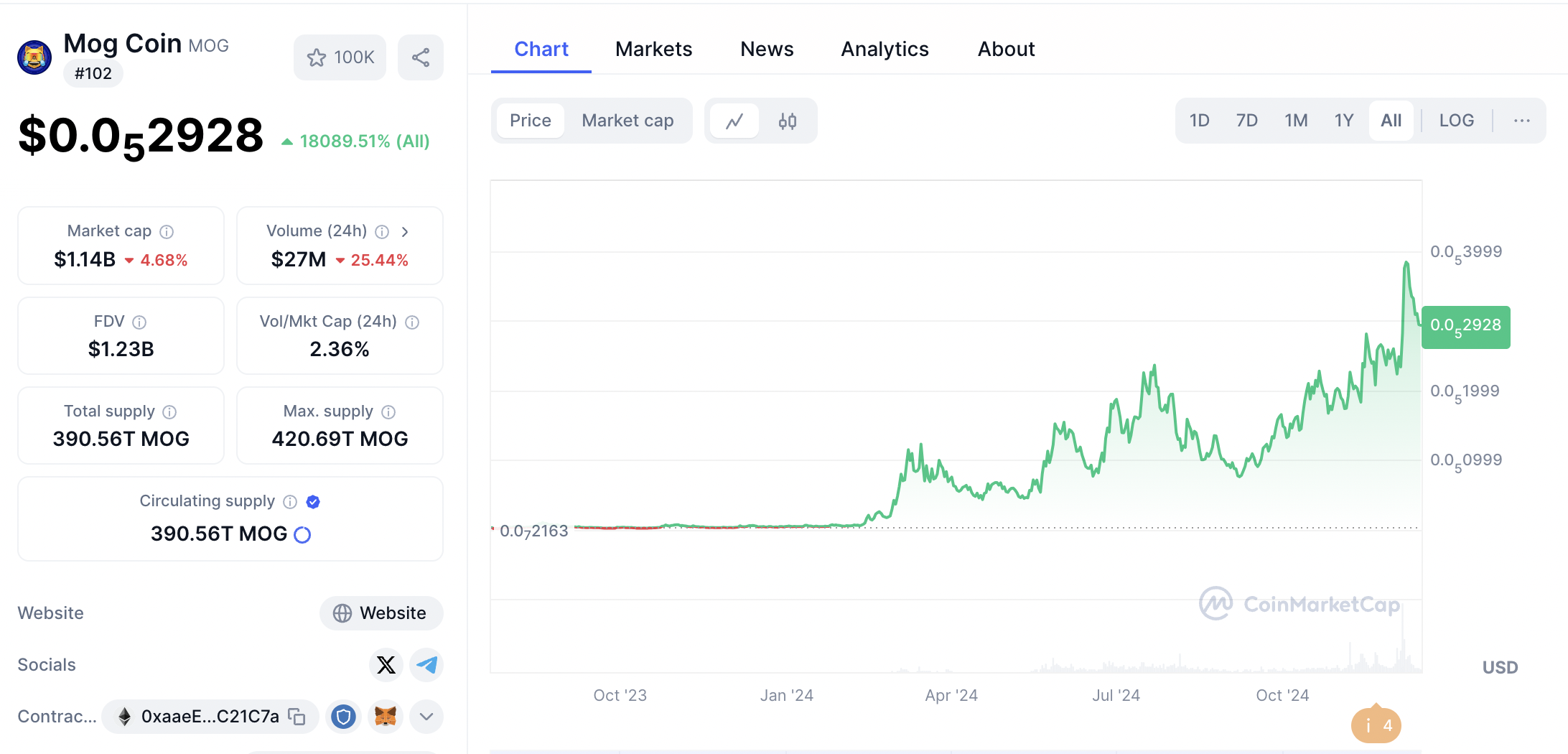Image resolution: width=1568 pixels, height=754 pixels.
Task: Click the Max. supply 420.69T MOG value
Action: tap(340, 439)
